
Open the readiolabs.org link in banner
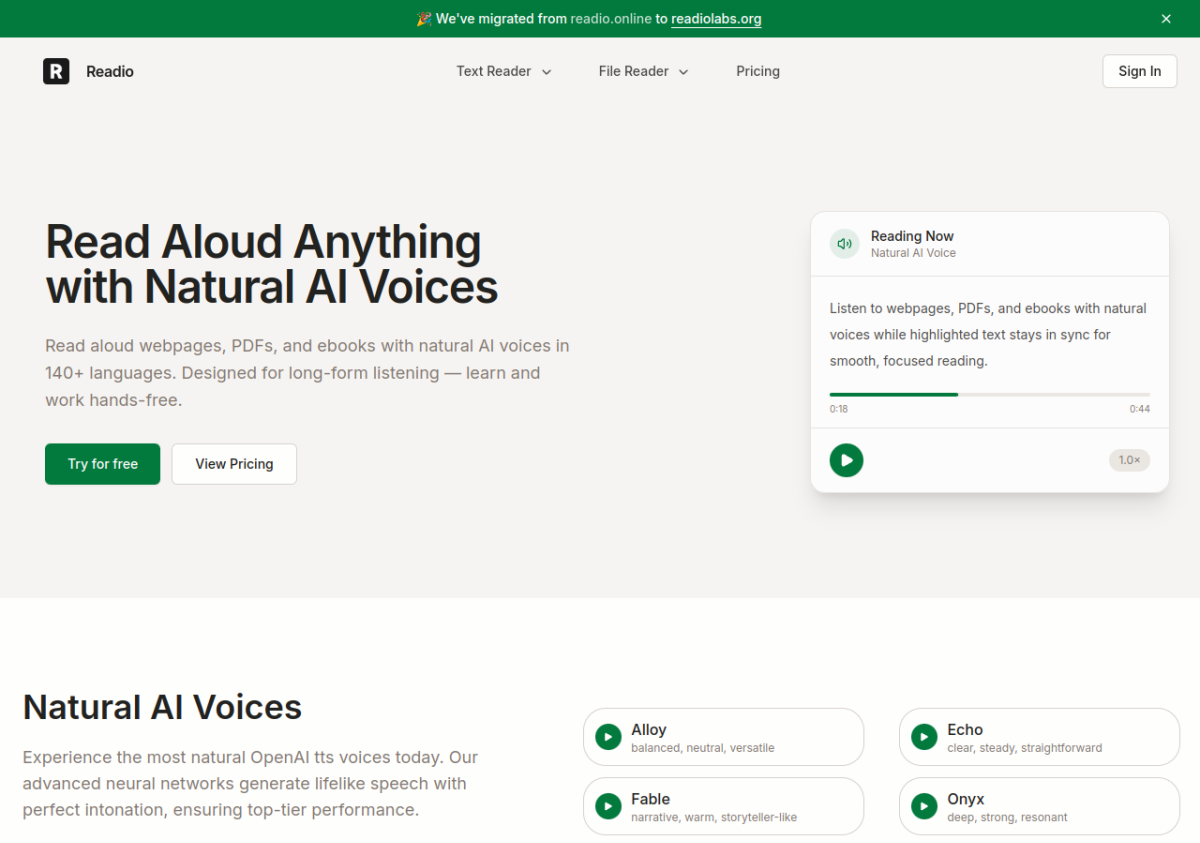pyautogui.click(x=716, y=19)
